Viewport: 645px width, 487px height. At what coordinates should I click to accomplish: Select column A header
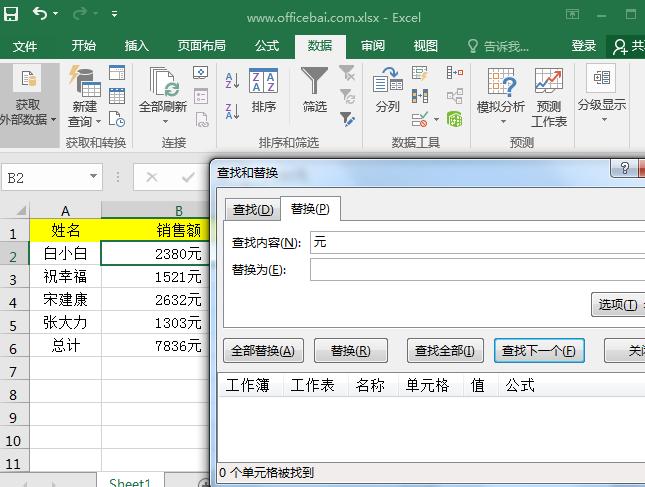pos(65,211)
